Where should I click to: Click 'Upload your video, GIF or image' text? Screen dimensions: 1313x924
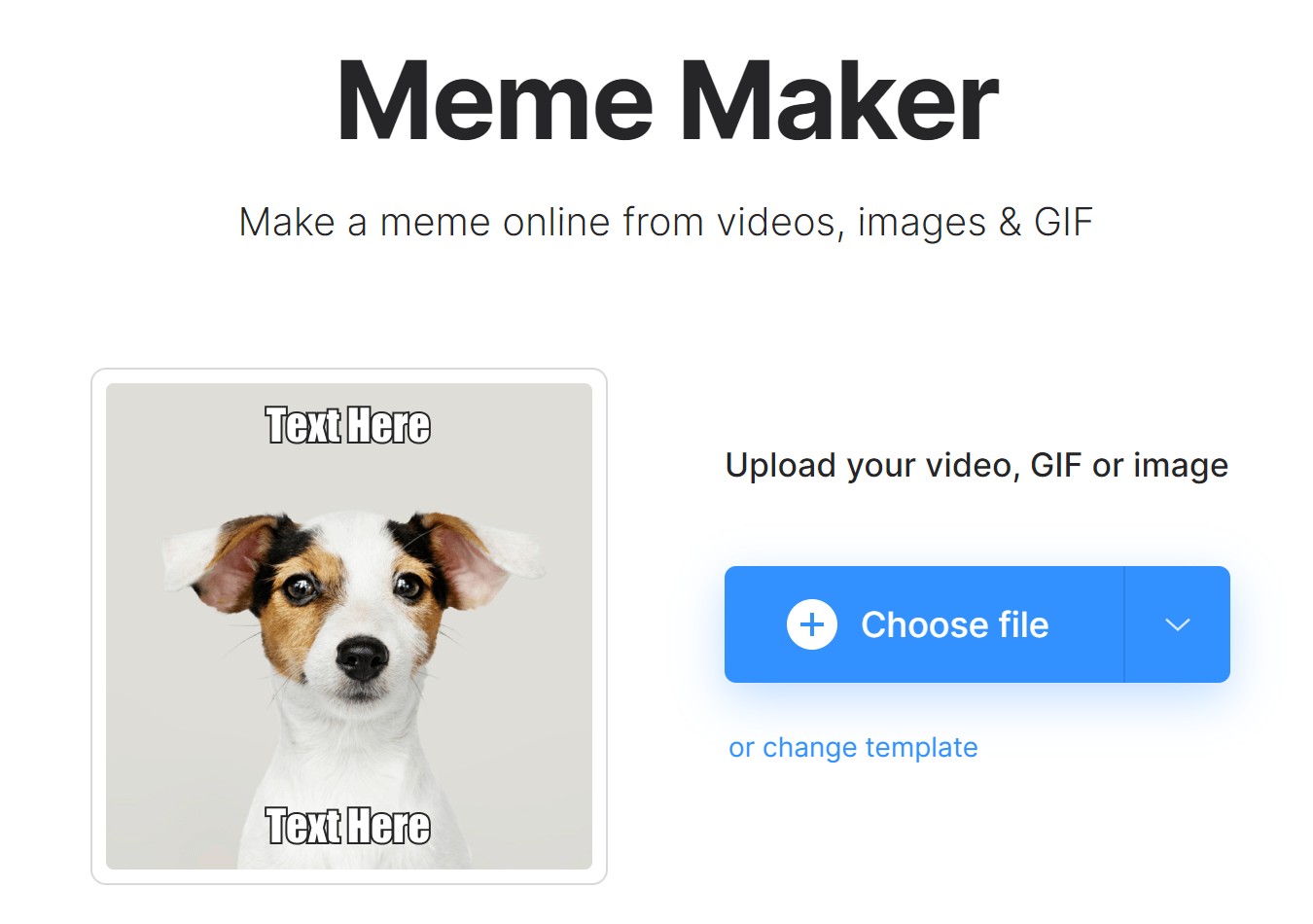(x=976, y=465)
